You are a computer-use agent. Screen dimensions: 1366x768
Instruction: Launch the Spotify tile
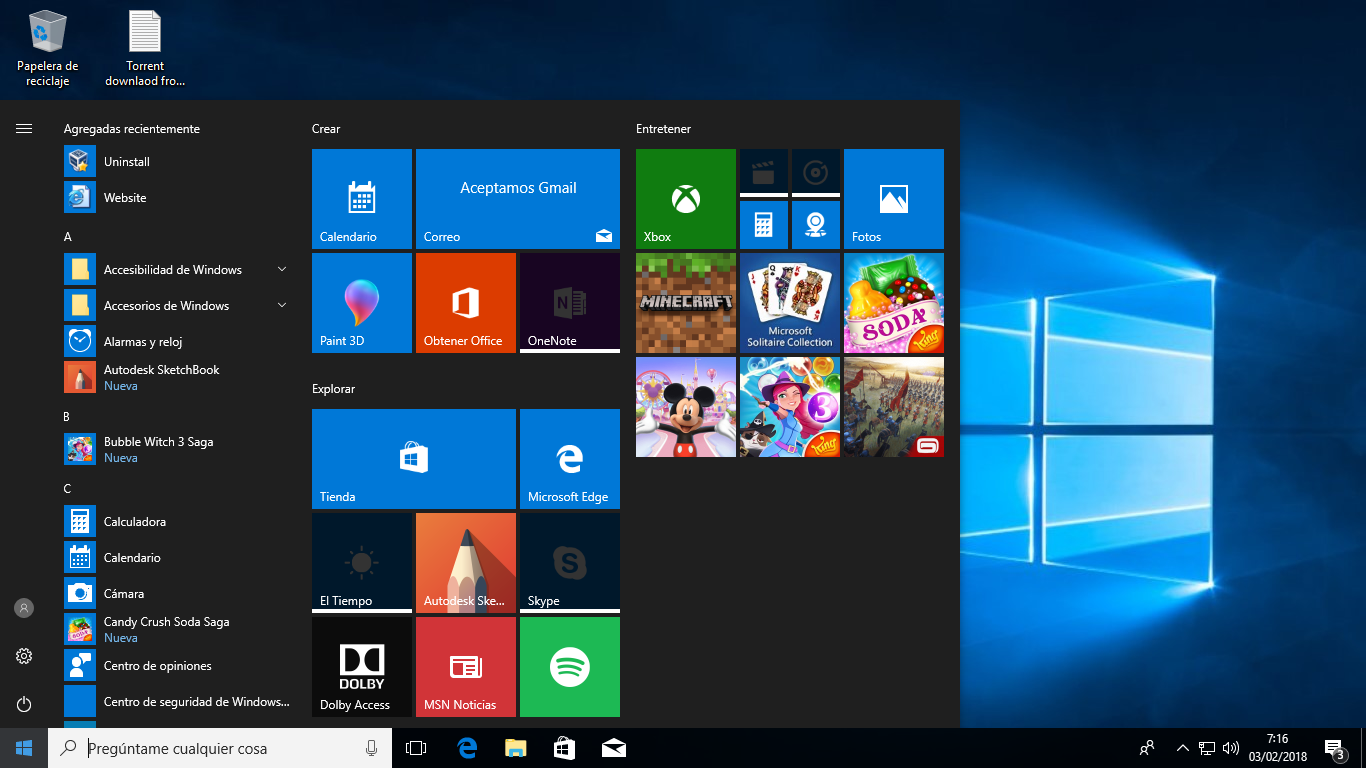coord(570,667)
